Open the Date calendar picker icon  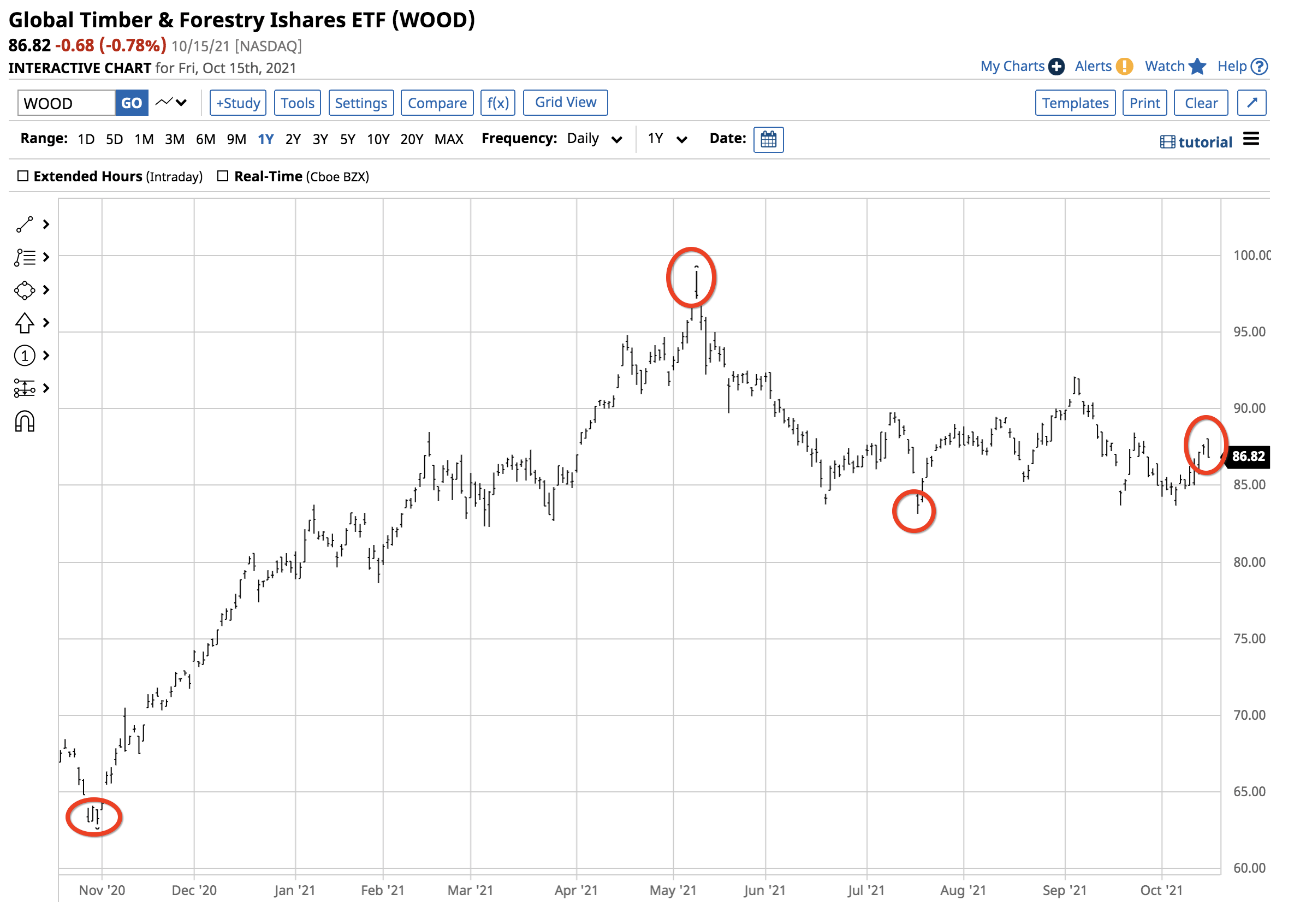768,139
